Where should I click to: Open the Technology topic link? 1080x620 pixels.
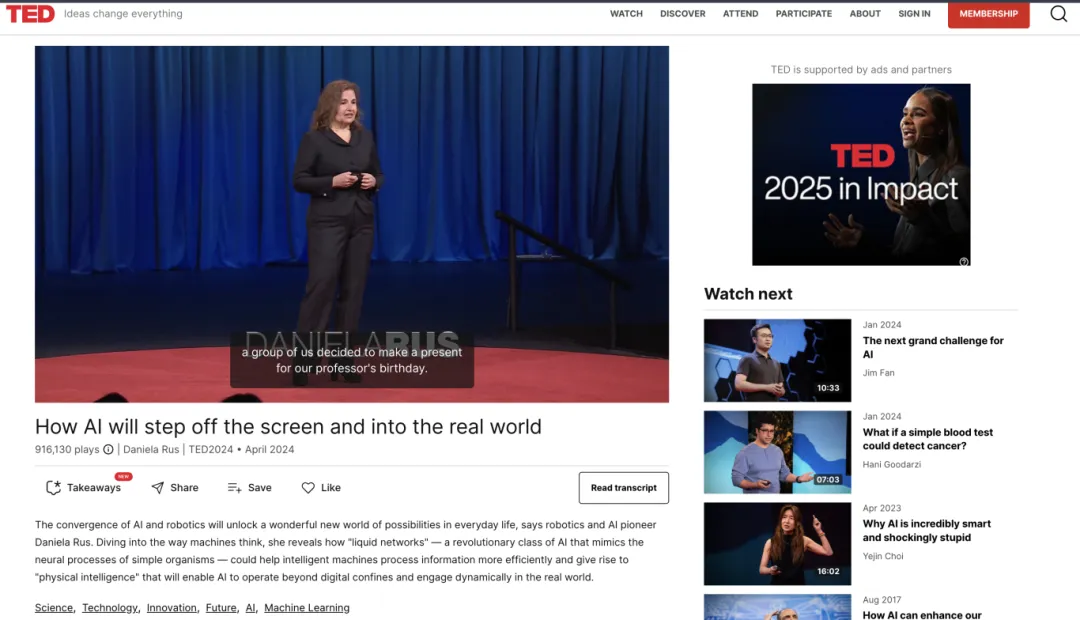pyautogui.click(x=110, y=608)
